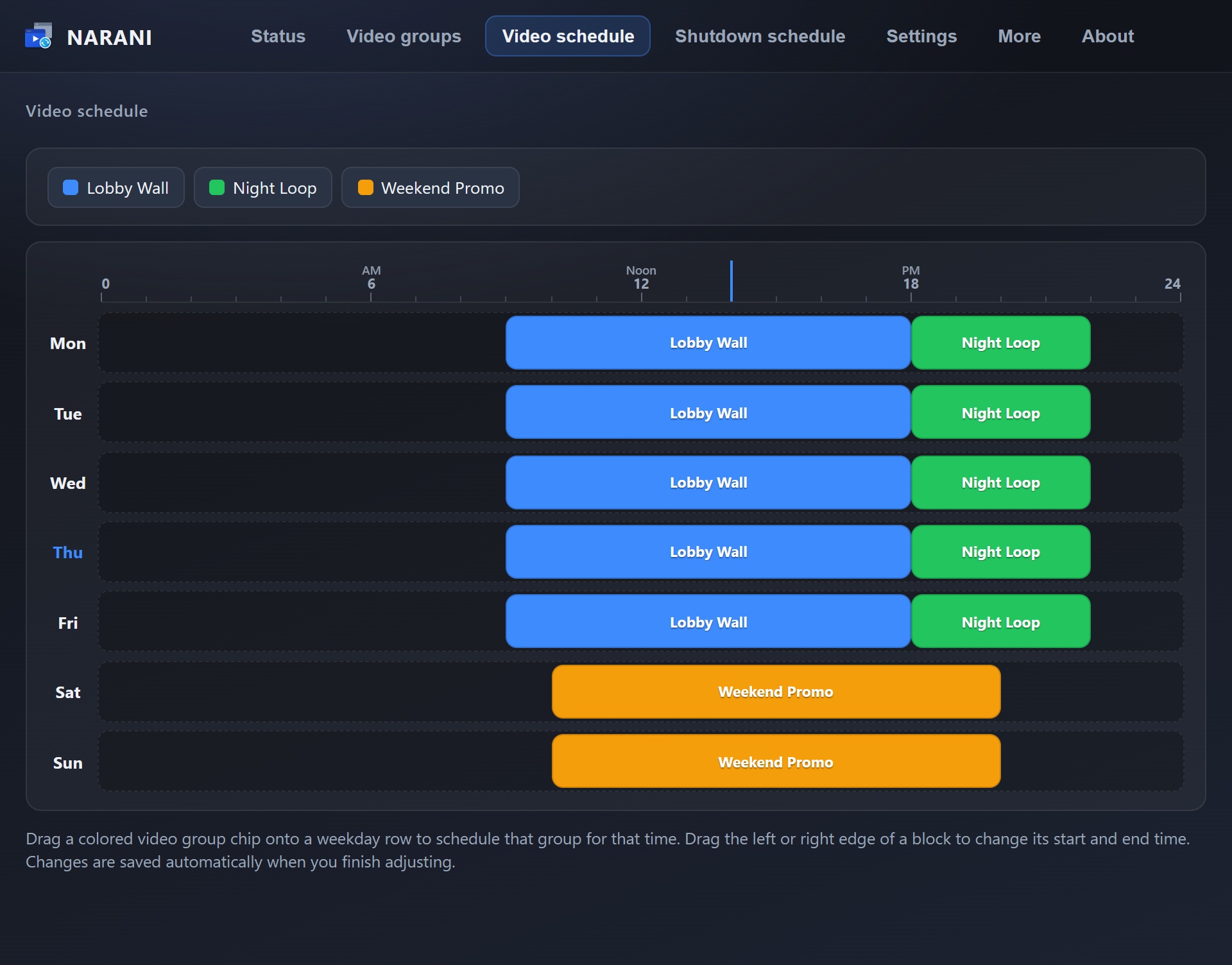Select the Weekend Promo group chip
The width and height of the screenshot is (1232, 965).
(431, 187)
